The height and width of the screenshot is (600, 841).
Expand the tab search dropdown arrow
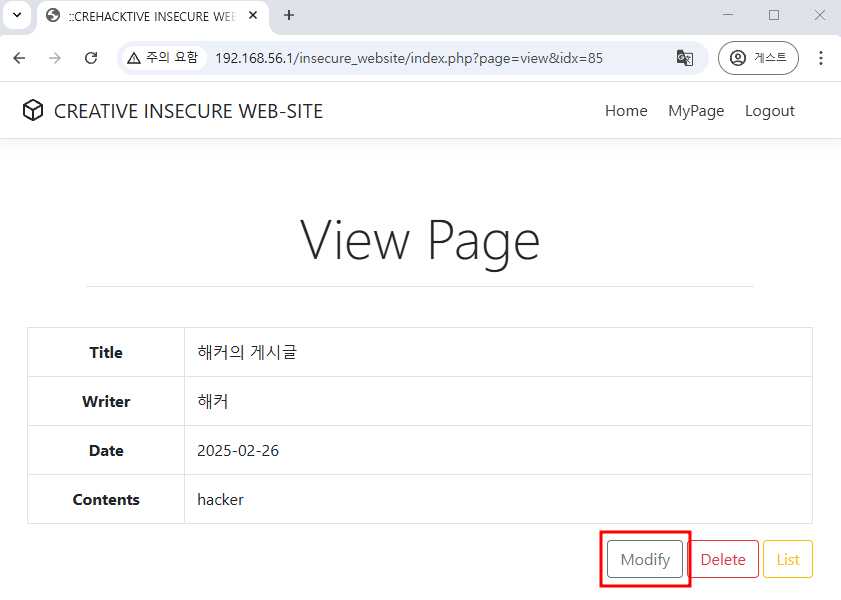tap(17, 15)
